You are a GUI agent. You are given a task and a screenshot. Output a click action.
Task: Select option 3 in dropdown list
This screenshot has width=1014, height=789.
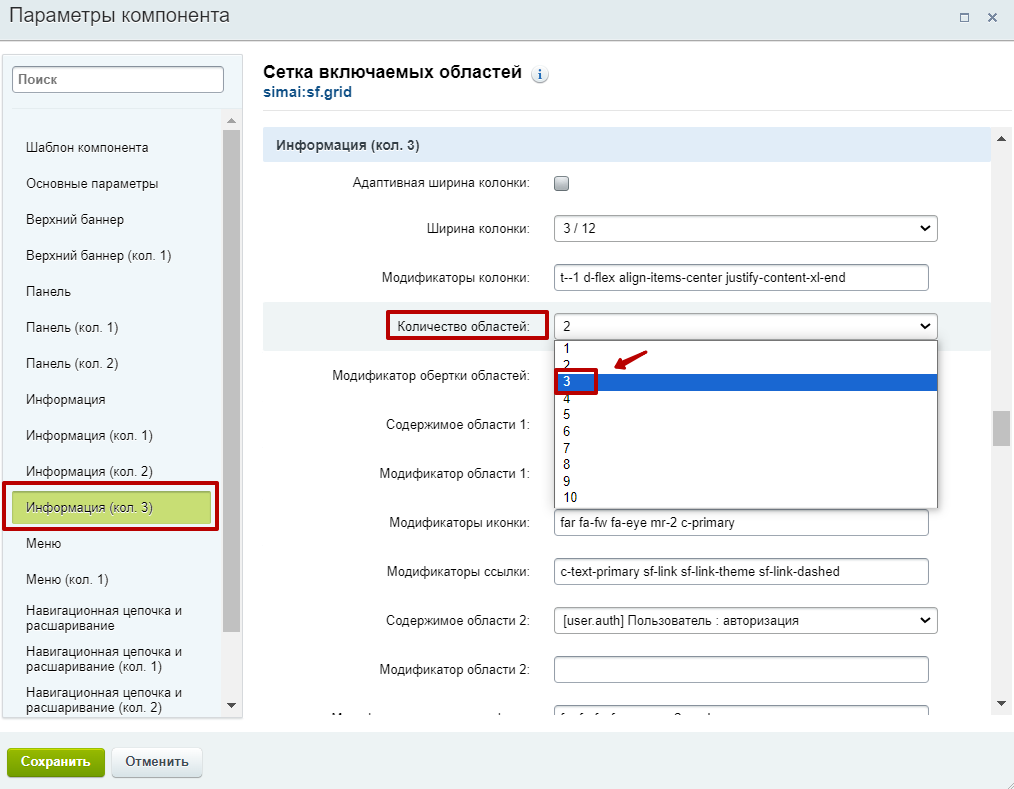pyautogui.click(x=745, y=382)
